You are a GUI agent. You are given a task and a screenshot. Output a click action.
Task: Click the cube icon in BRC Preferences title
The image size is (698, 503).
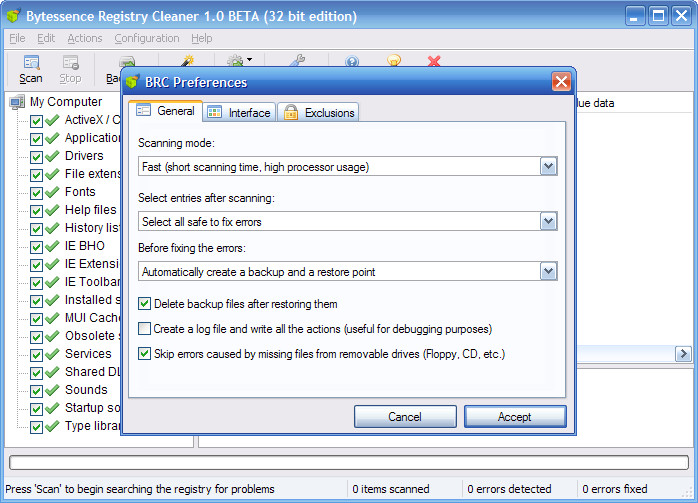coord(133,81)
